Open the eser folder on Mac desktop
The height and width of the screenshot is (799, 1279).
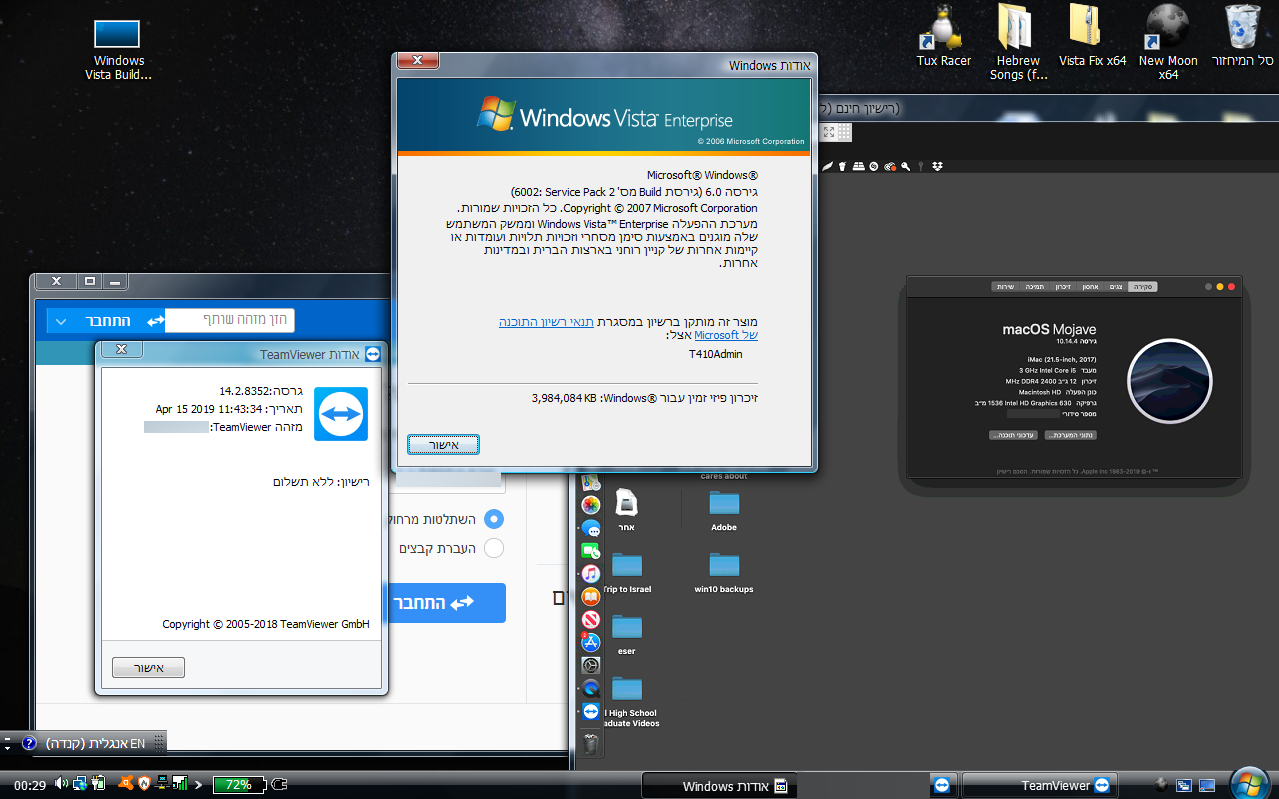point(626,634)
